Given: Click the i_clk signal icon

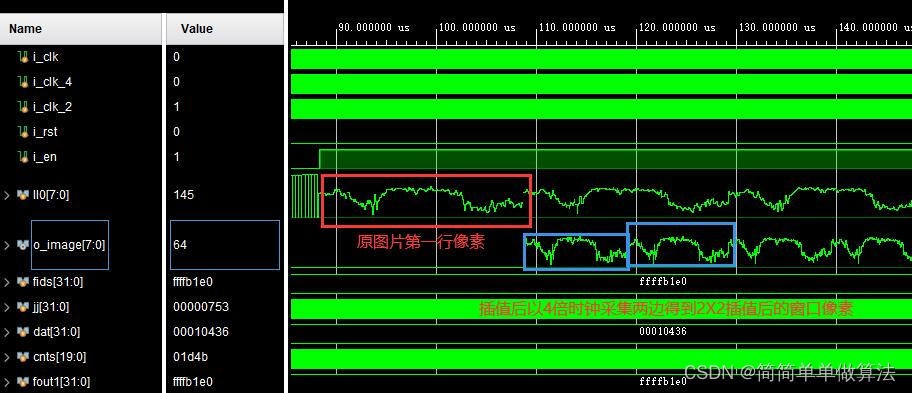Looking at the screenshot, I should click(23, 57).
